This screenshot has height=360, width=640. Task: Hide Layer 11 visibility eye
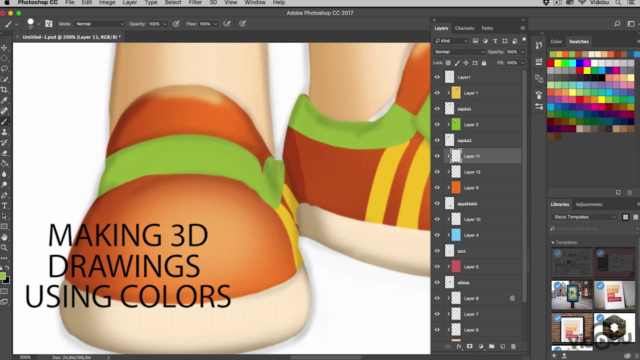coord(437,156)
